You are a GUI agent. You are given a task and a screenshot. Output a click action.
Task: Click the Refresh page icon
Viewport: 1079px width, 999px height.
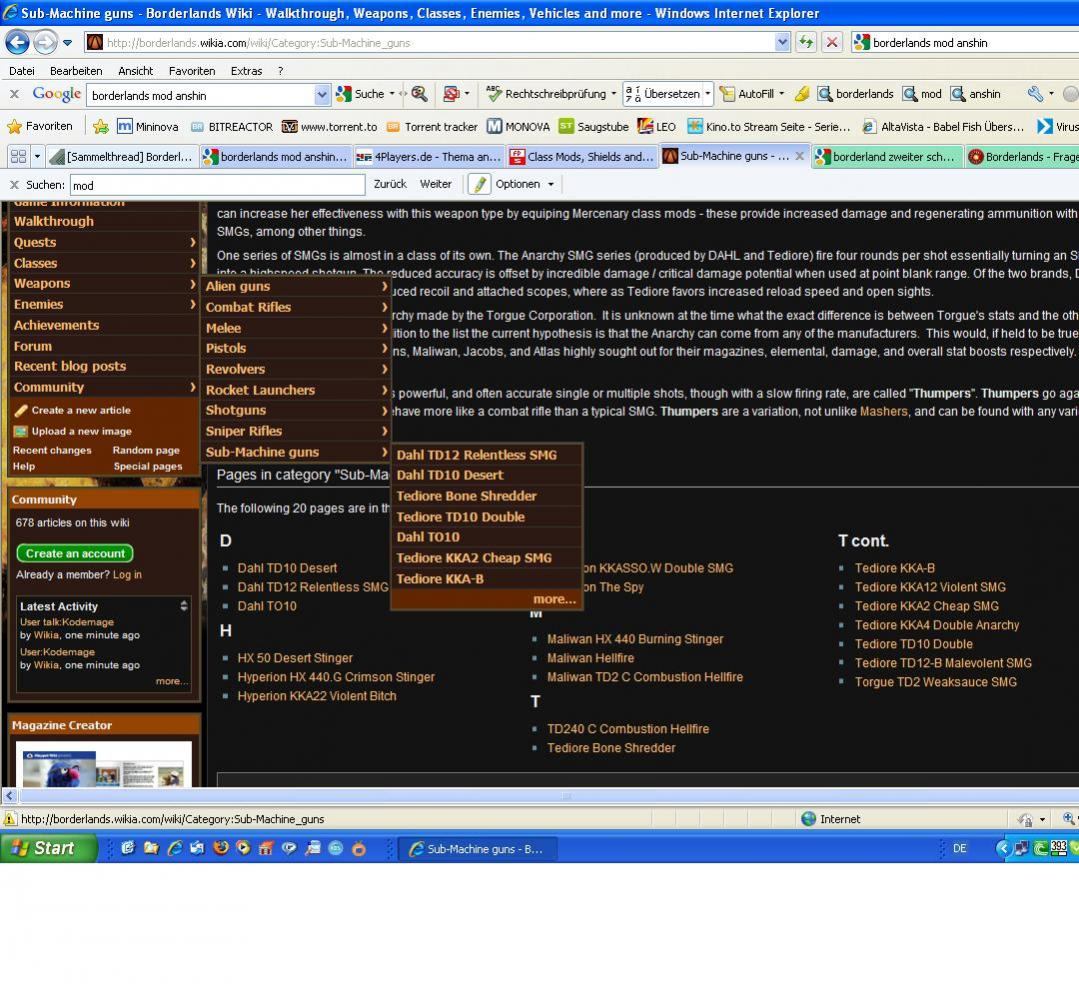(x=806, y=43)
